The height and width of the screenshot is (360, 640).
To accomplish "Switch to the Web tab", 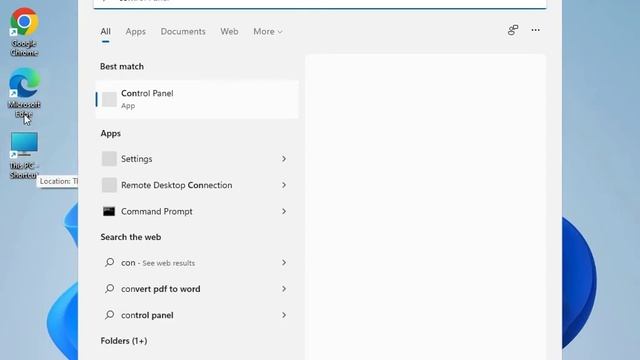I will coord(229,31).
